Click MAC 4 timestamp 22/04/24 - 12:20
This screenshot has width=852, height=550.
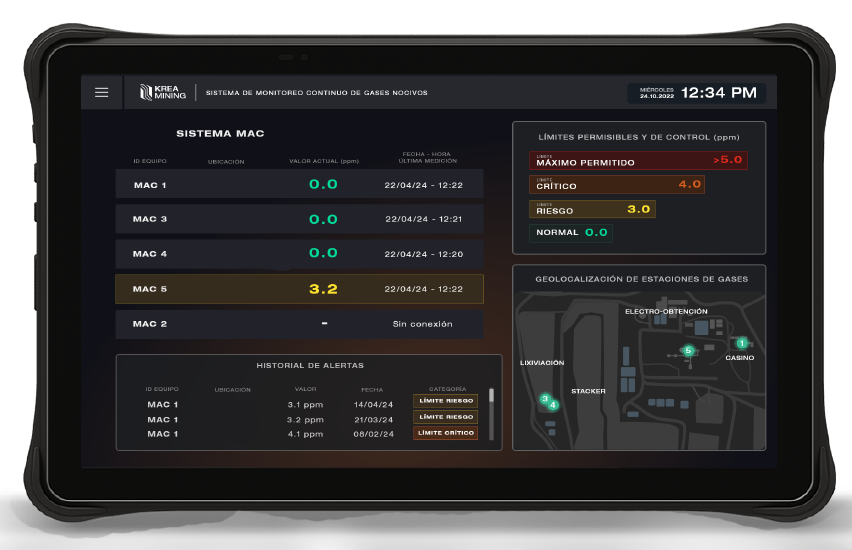424,254
